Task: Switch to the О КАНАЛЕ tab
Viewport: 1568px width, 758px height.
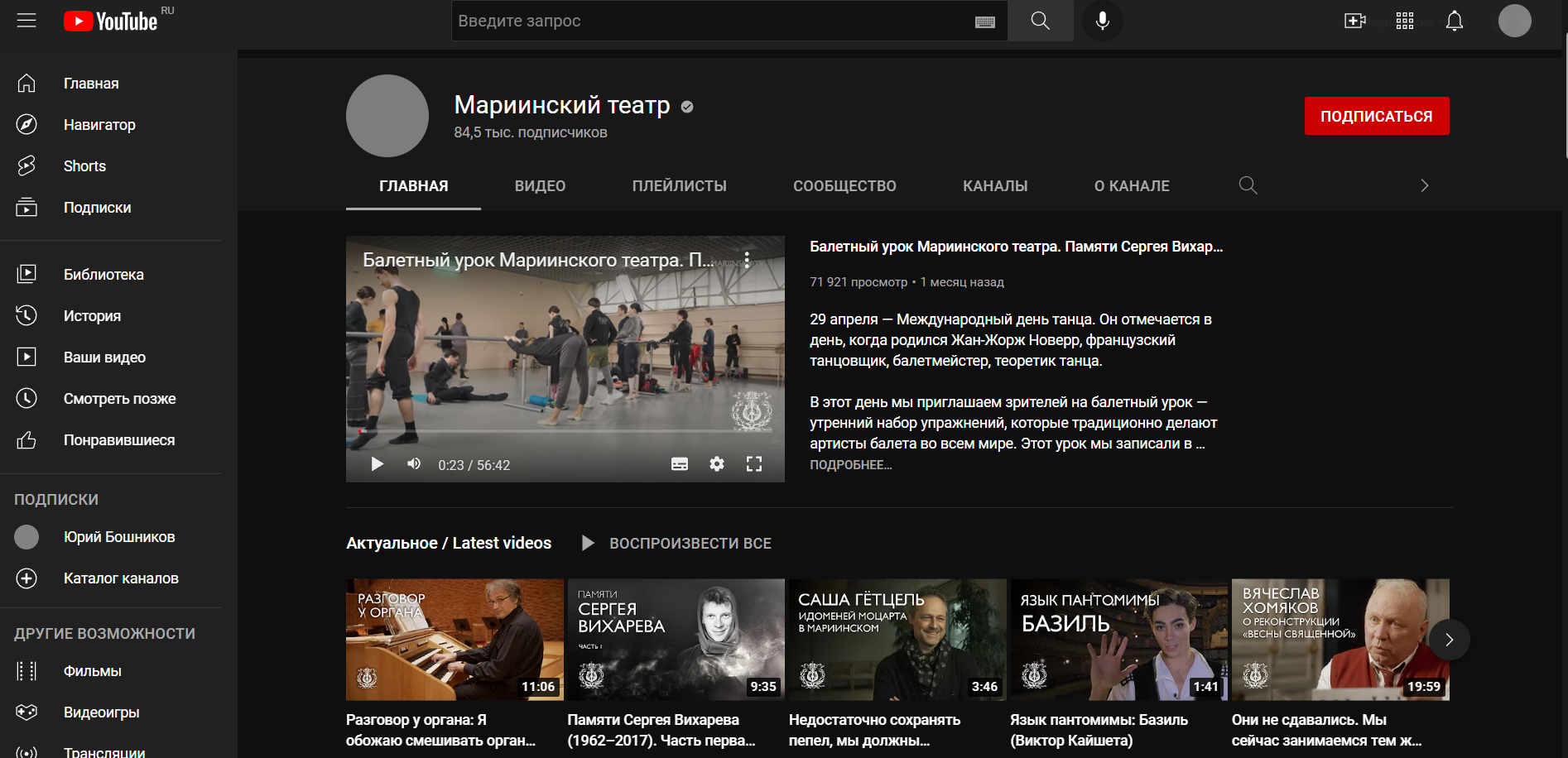Action: [1133, 186]
